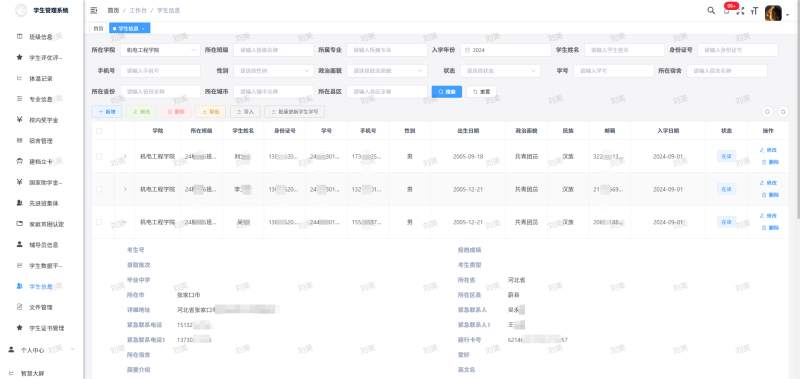This screenshot has width=800, height=379.
Task: Check the second table row checkbox
Action: pyautogui.click(x=99, y=189)
